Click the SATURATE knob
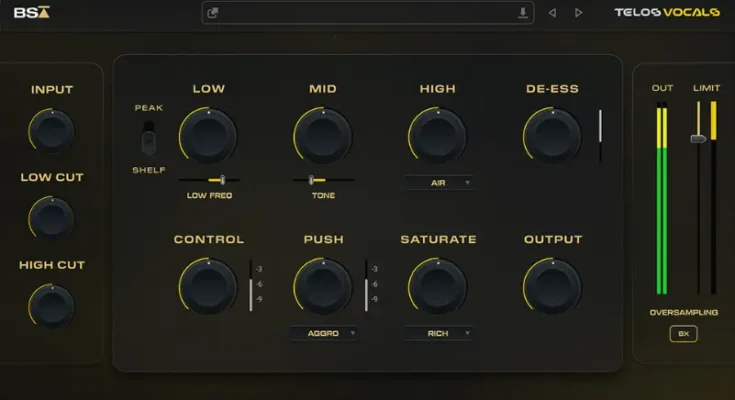 (437, 286)
